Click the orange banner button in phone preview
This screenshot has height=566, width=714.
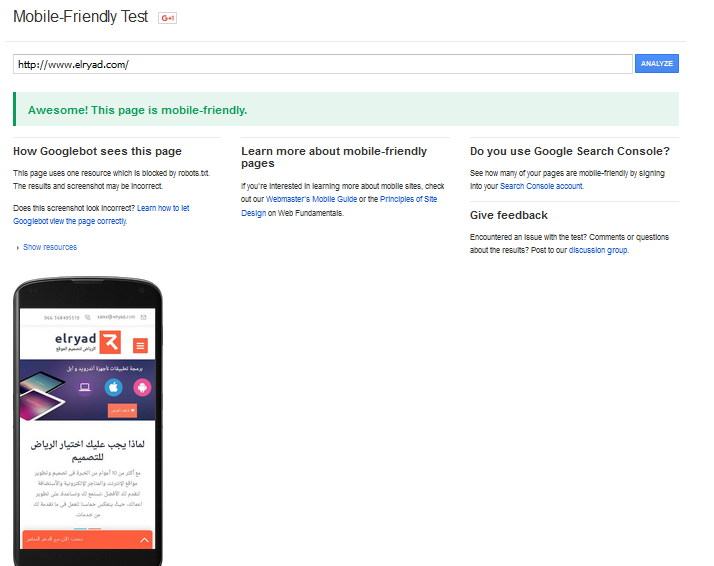point(122,410)
